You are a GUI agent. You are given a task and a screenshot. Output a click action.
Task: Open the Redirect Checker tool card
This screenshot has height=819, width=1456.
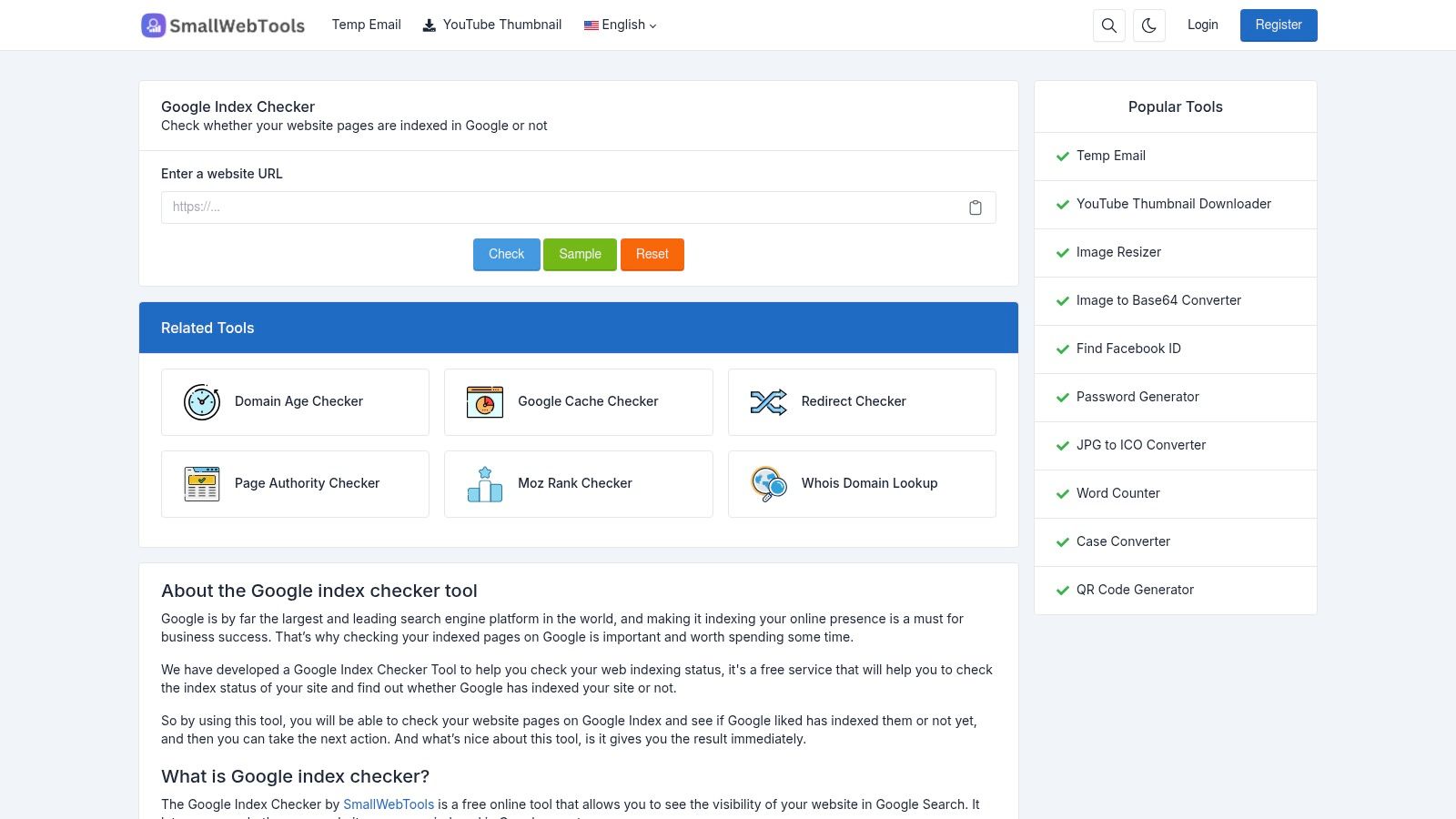click(x=862, y=402)
